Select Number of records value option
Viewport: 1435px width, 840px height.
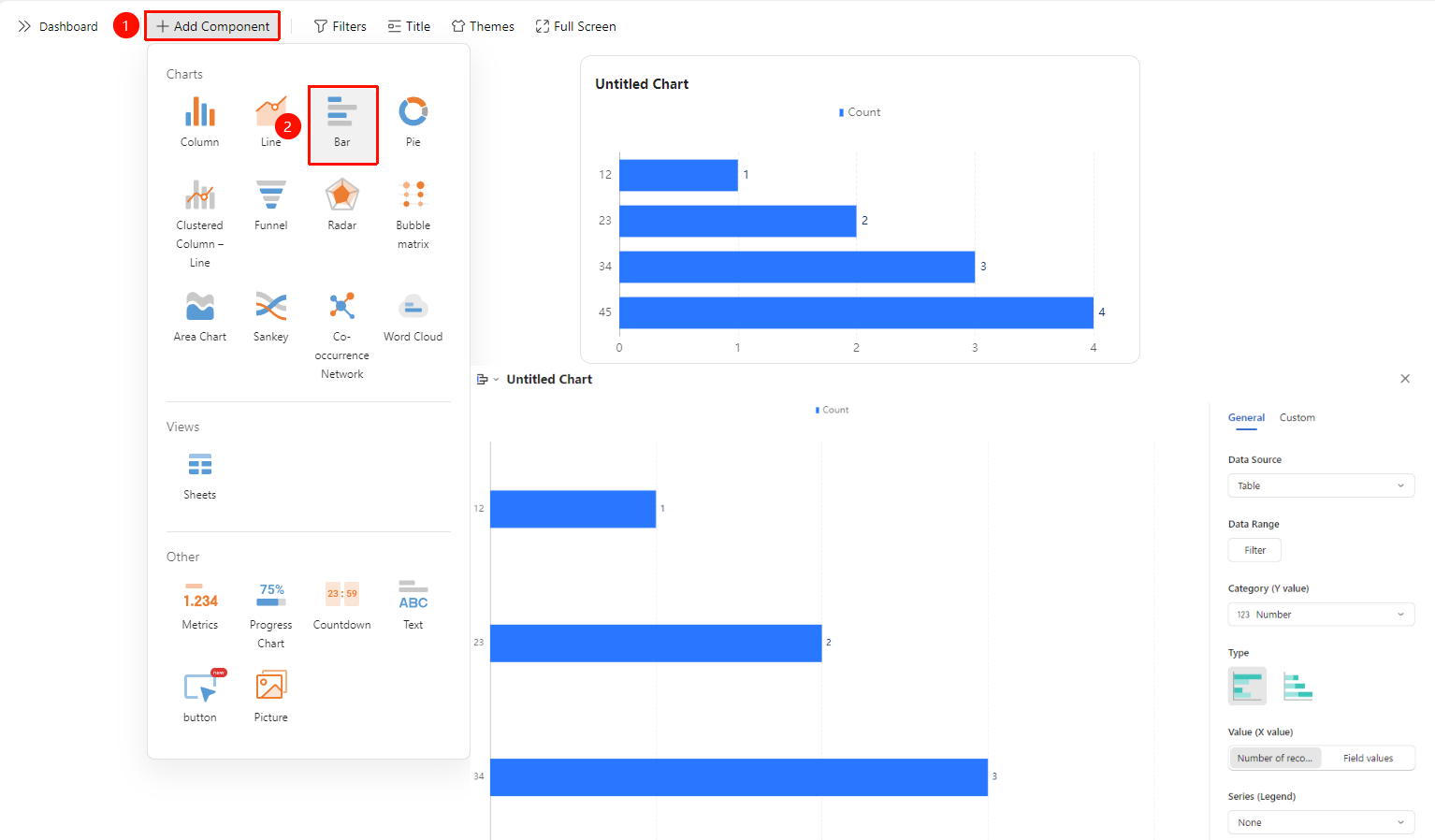pyautogui.click(x=1275, y=759)
